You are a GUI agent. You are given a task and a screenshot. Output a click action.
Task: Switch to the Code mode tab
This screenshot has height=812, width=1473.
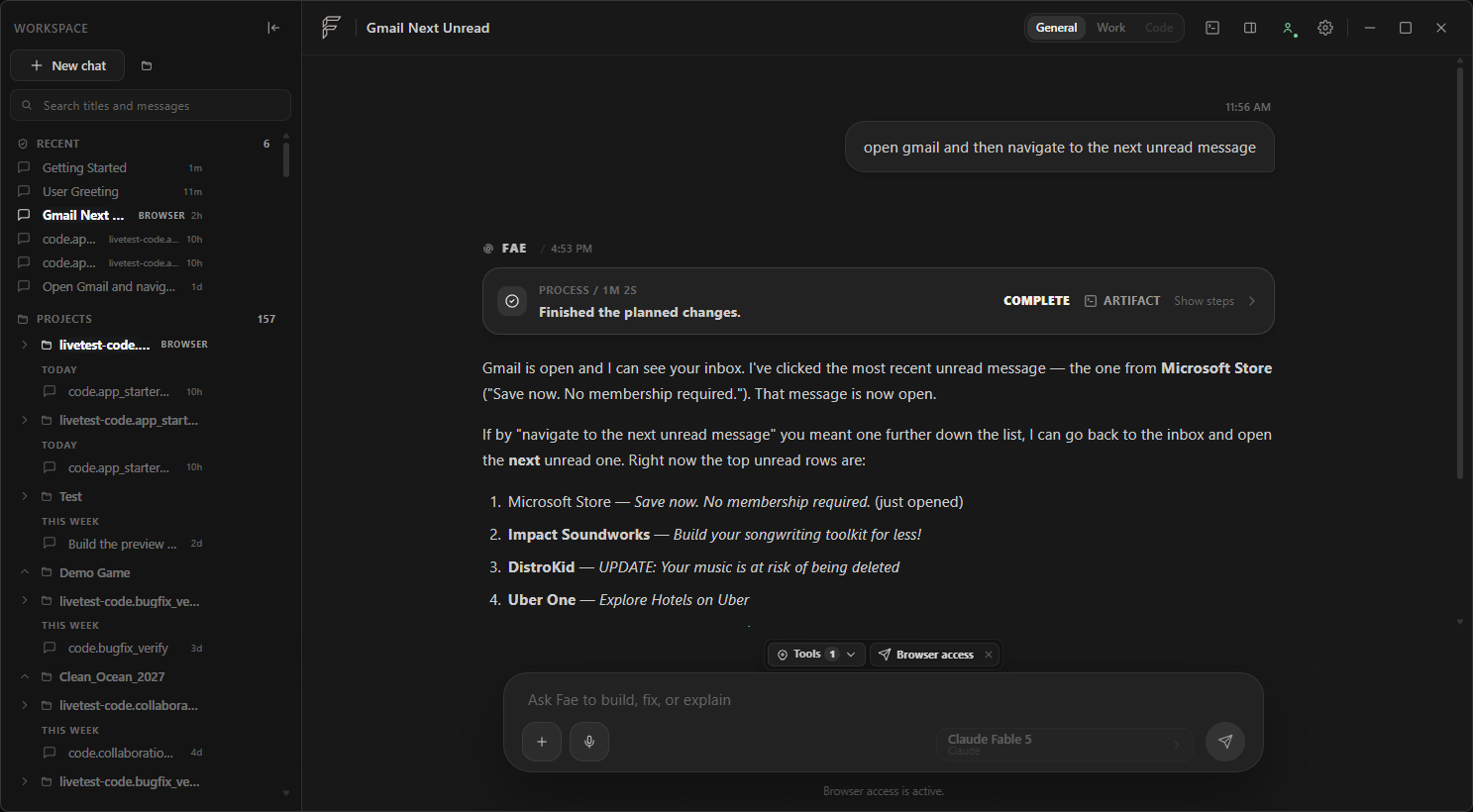click(1159, 28)
